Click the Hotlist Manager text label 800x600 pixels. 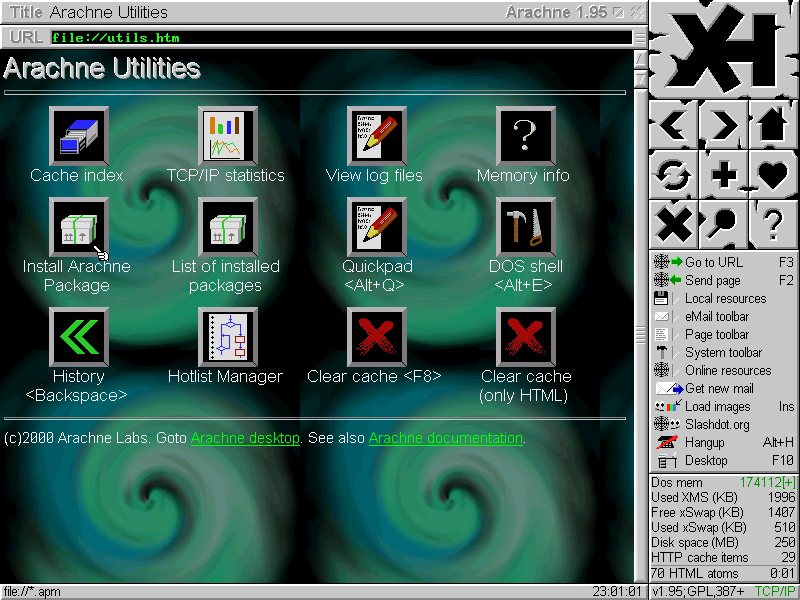[225, 377]
